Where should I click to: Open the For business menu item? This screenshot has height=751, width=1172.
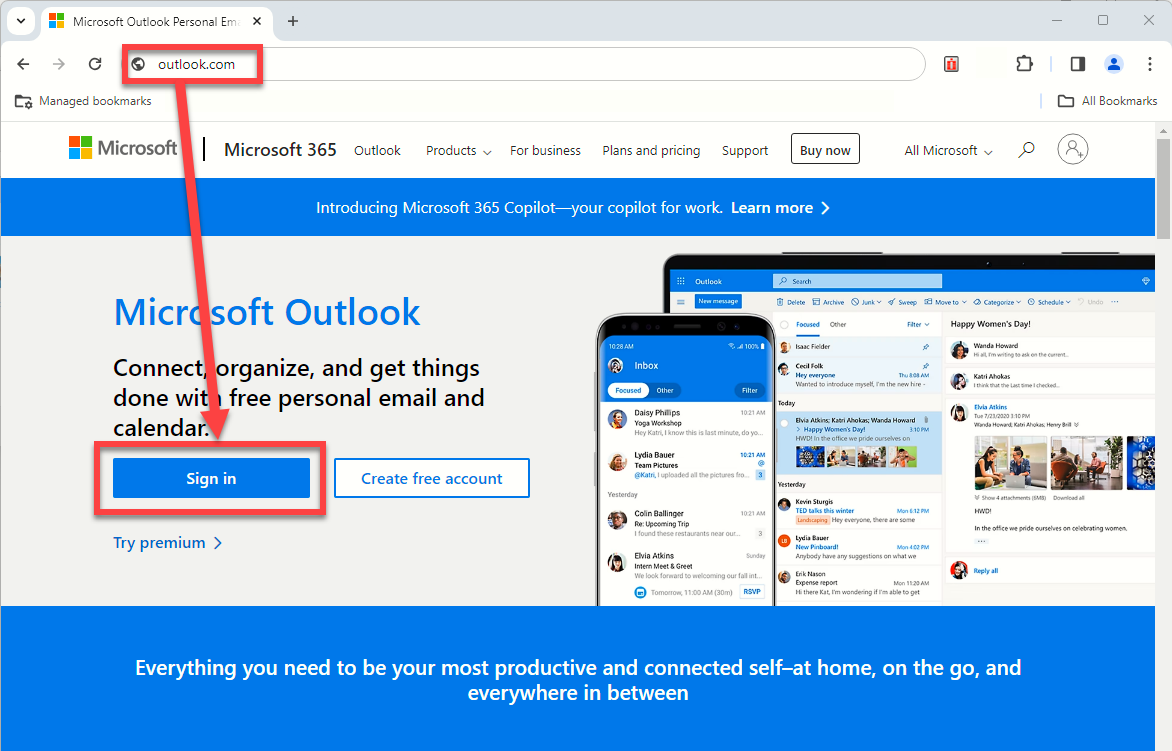[546, 150]
